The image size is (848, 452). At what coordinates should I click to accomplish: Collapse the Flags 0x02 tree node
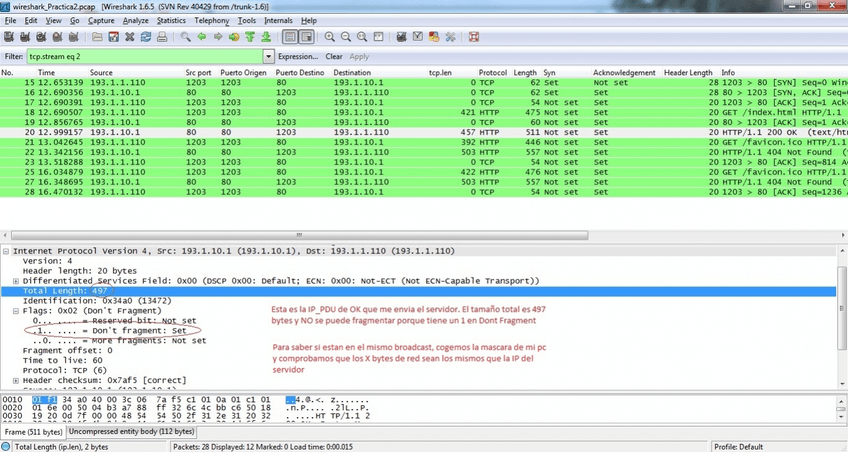[x=15, y=311]
